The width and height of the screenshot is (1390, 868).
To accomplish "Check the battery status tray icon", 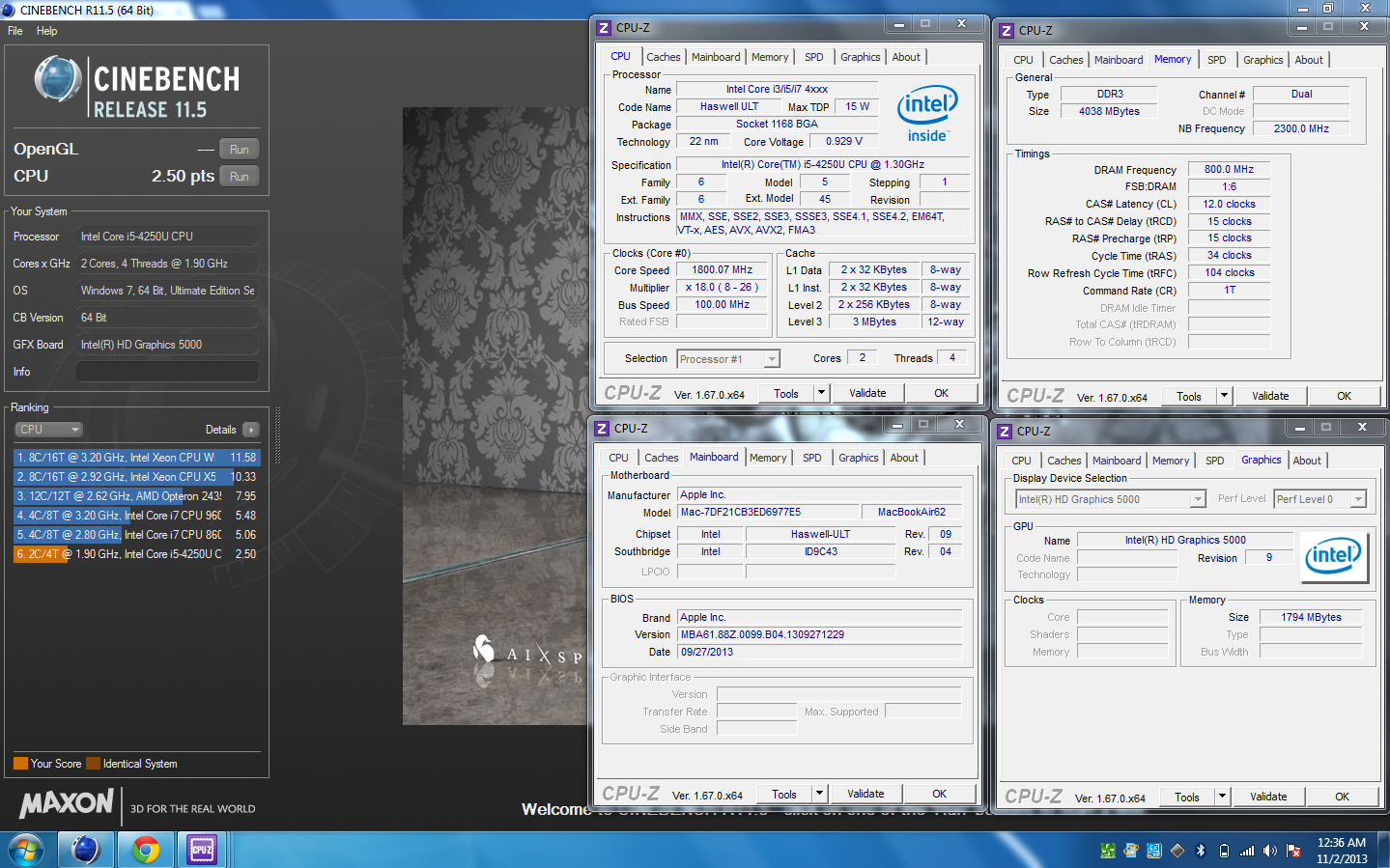I will pos(1224,851).
